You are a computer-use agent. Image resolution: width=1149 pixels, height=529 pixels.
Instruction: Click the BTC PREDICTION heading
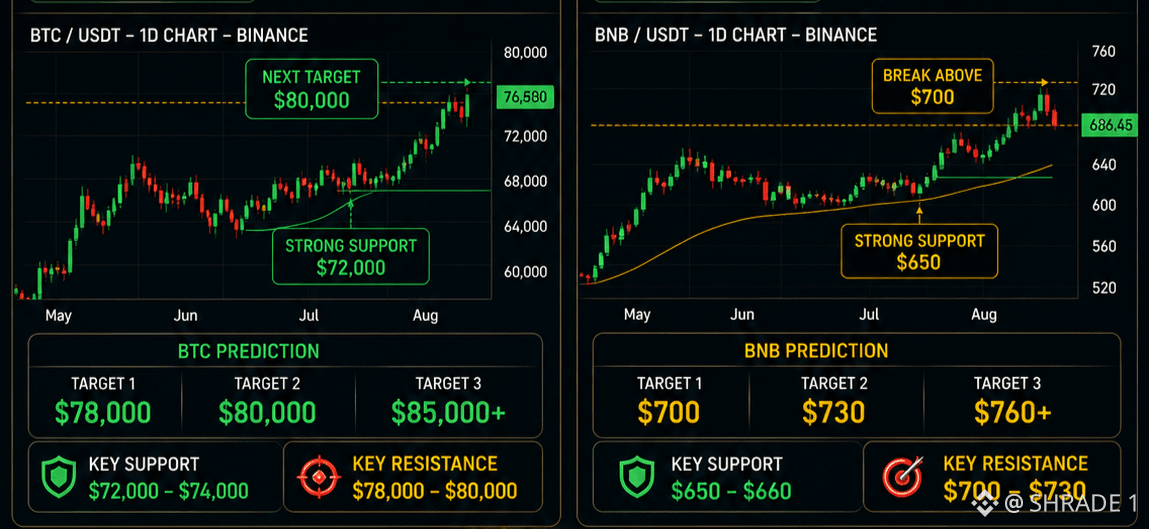tap(248, 351)
